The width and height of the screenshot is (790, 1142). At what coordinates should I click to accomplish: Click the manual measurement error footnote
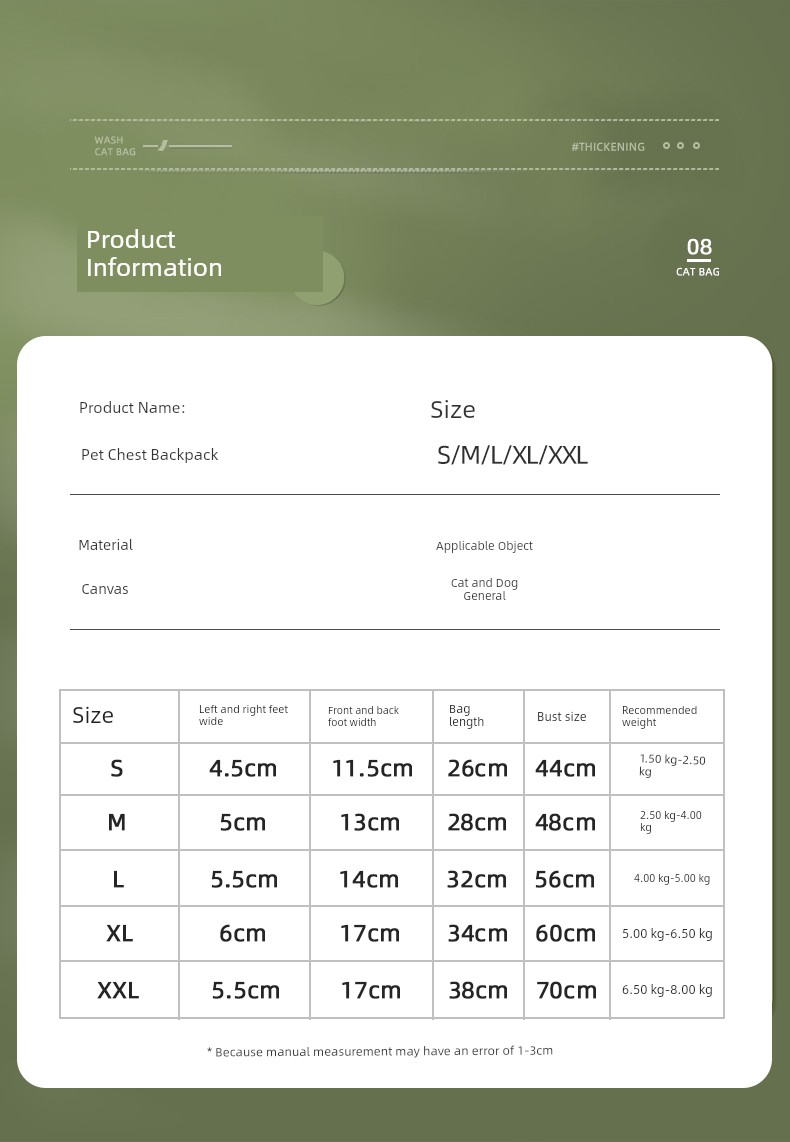(x=380, y=1051)
